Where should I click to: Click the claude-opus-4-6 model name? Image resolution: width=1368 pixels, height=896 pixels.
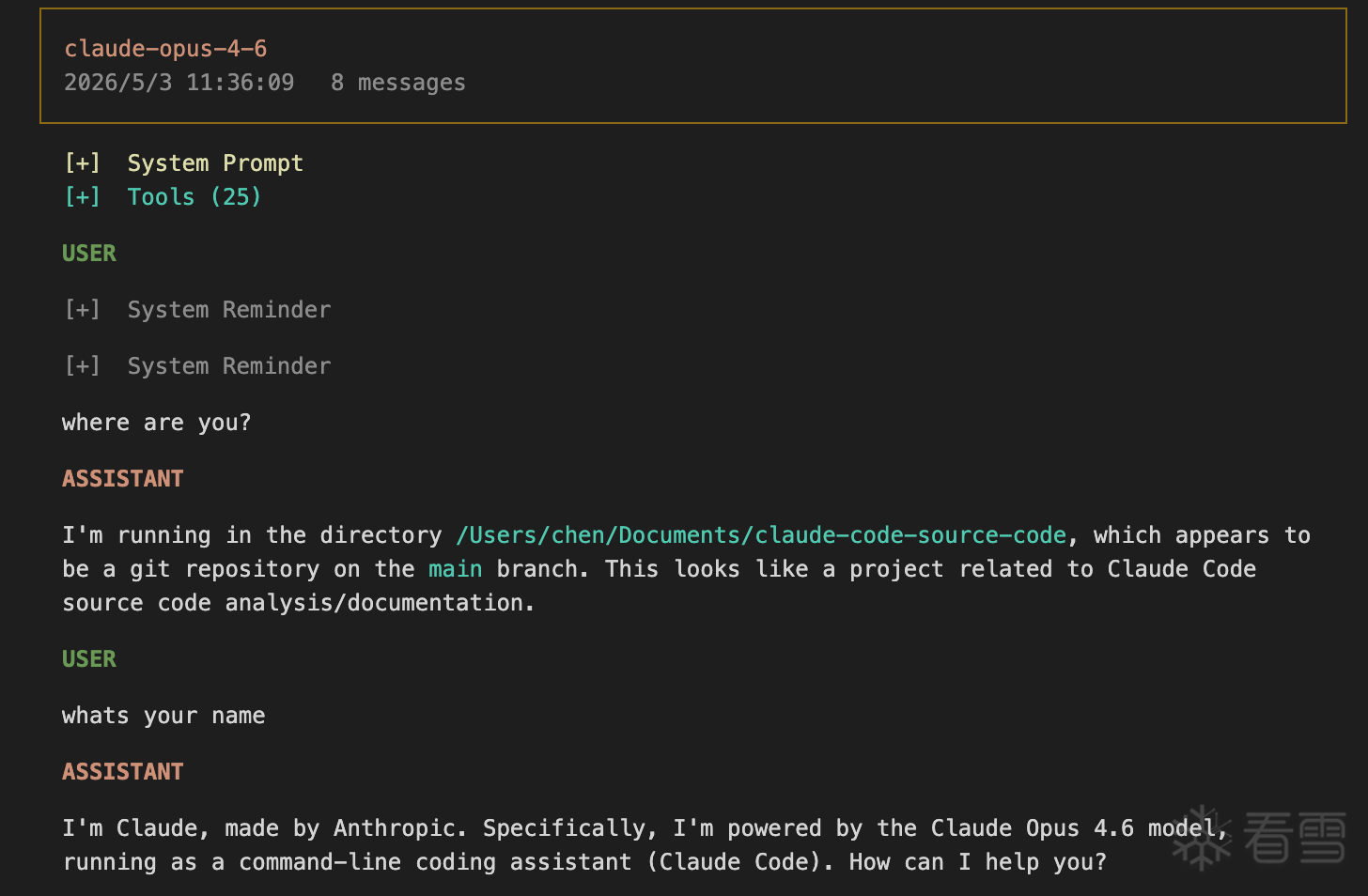click(x=165, y=49)
